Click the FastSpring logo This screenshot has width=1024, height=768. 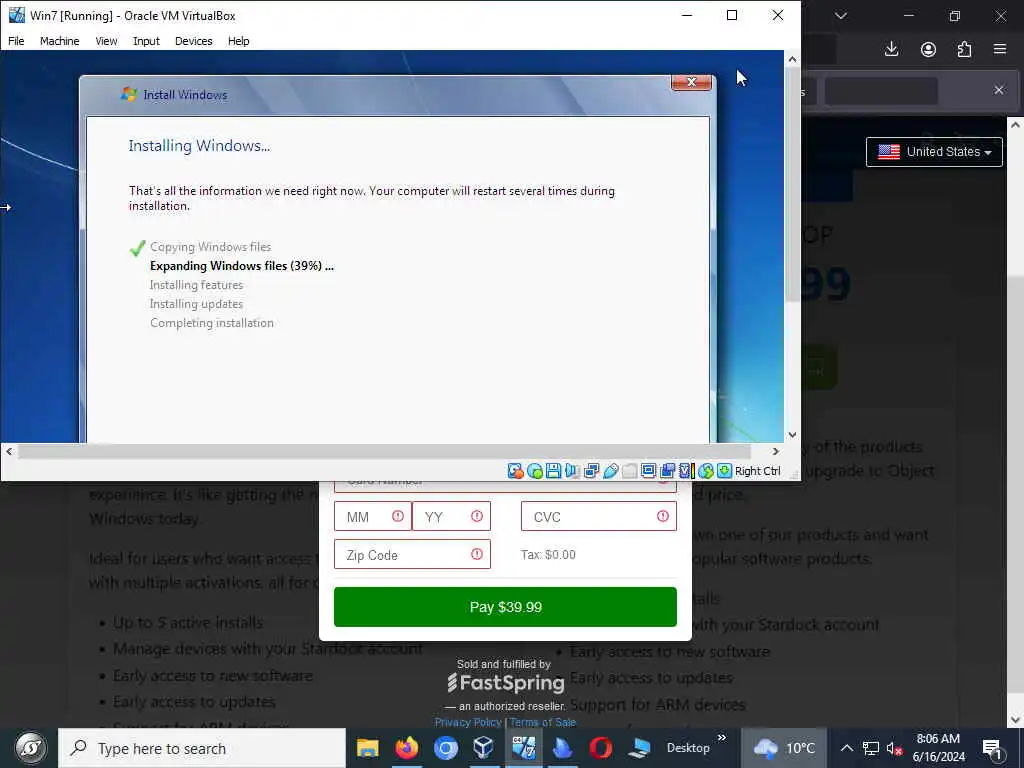[505, 683]
